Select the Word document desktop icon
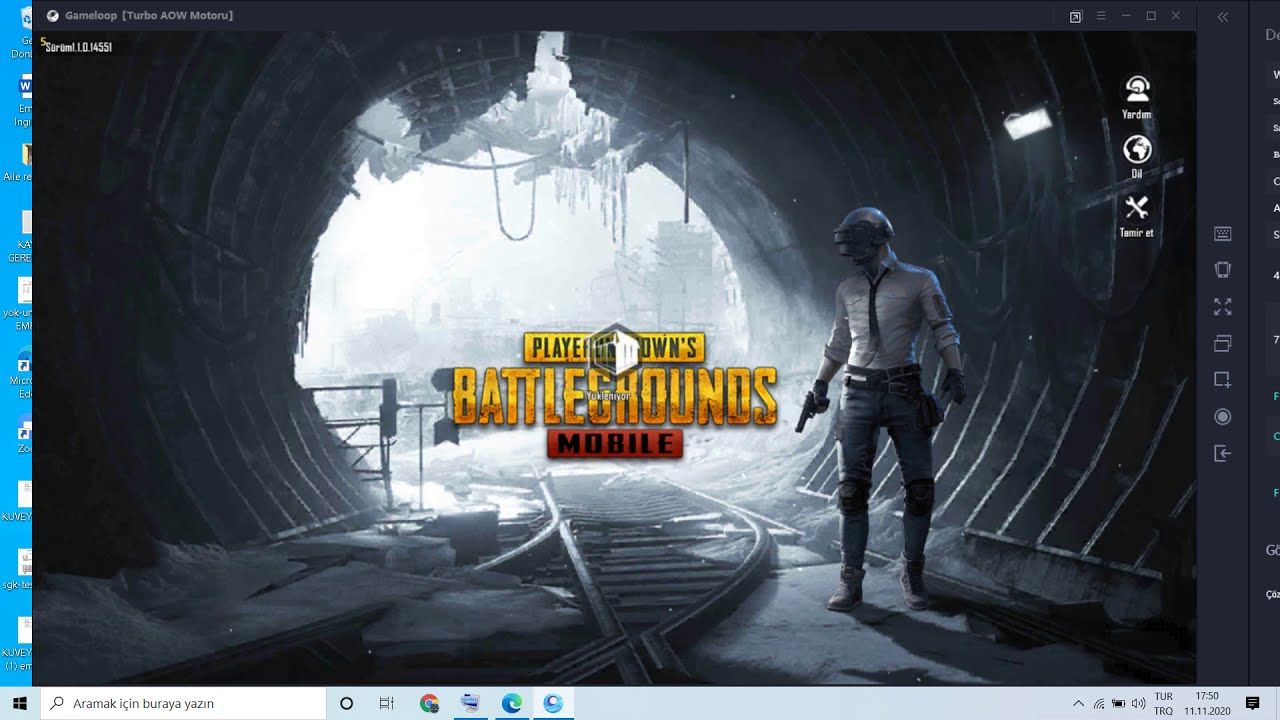 pos(22,100)
